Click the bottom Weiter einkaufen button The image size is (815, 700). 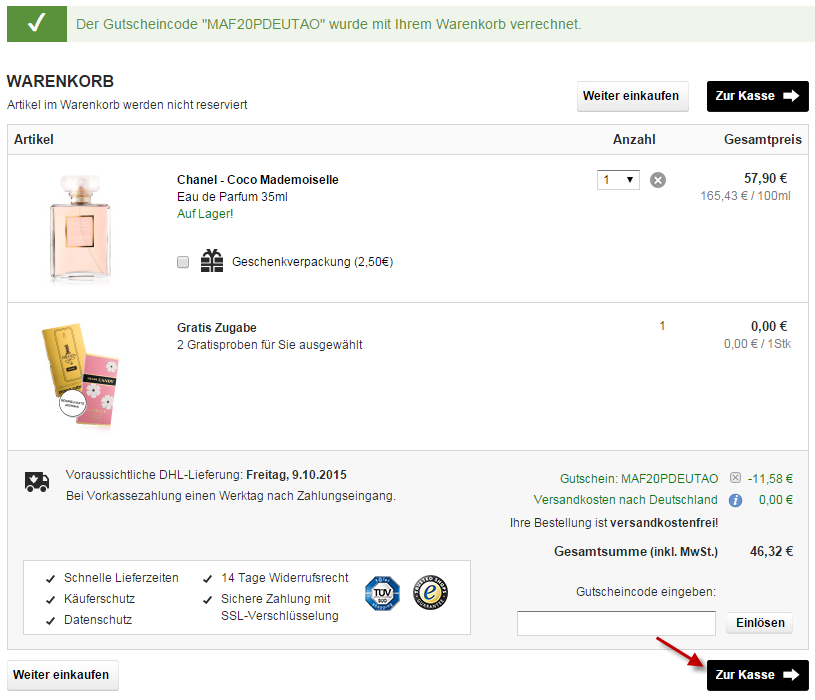tap(62, 675)
